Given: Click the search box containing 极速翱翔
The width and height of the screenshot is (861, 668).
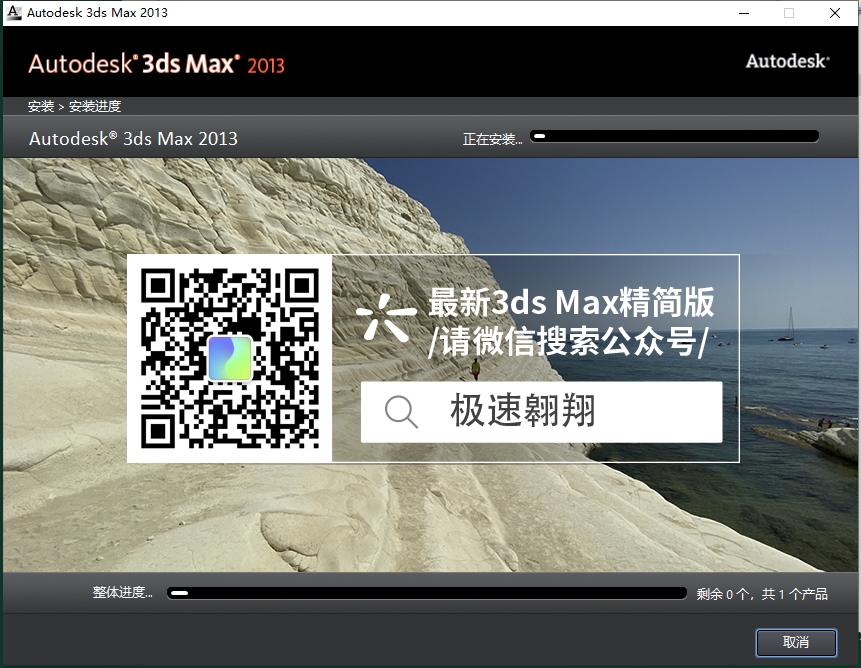Looking at the screenshot, I should pos(541,412).
